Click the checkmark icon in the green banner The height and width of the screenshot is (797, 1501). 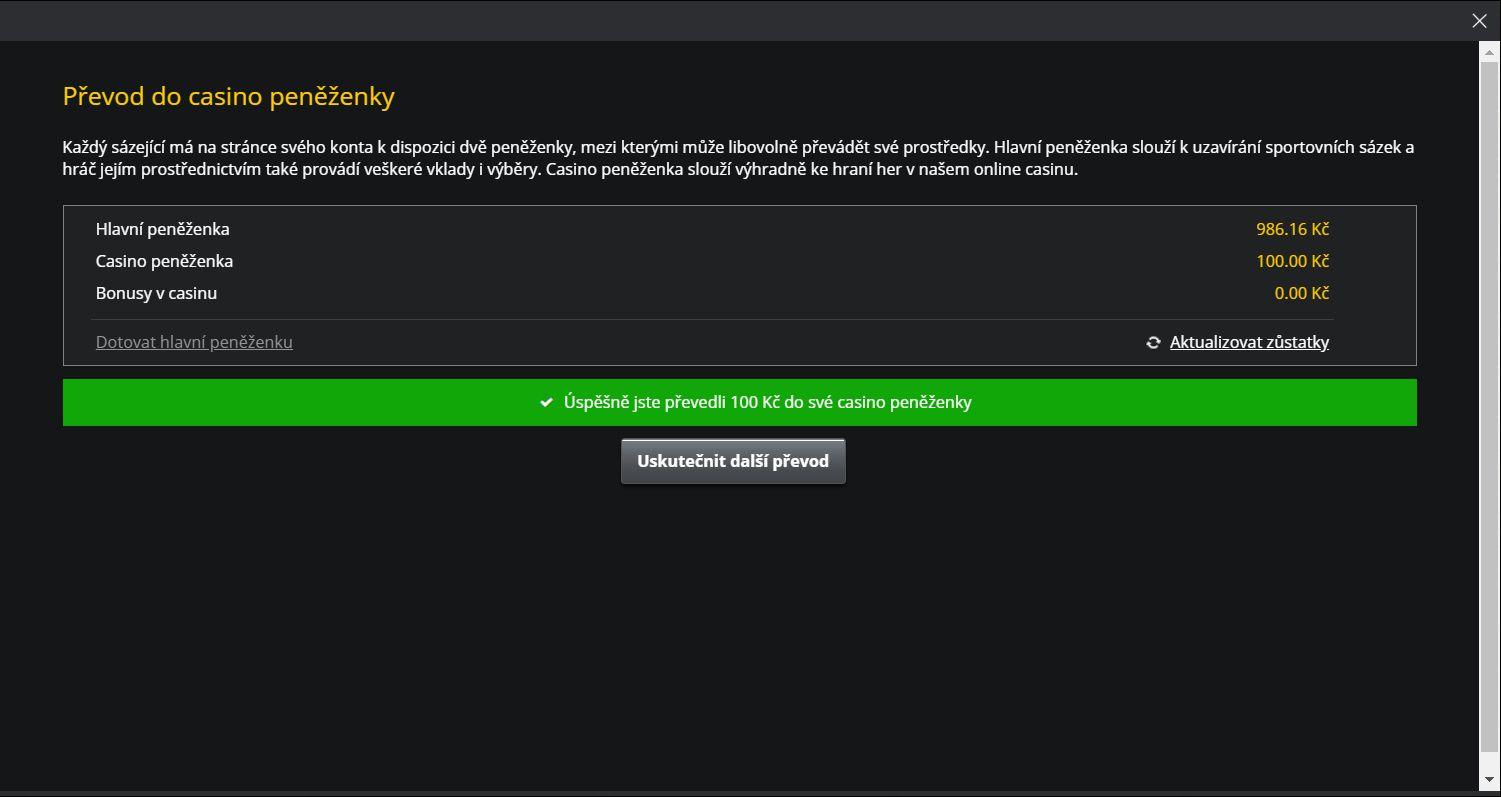(546, 402)
